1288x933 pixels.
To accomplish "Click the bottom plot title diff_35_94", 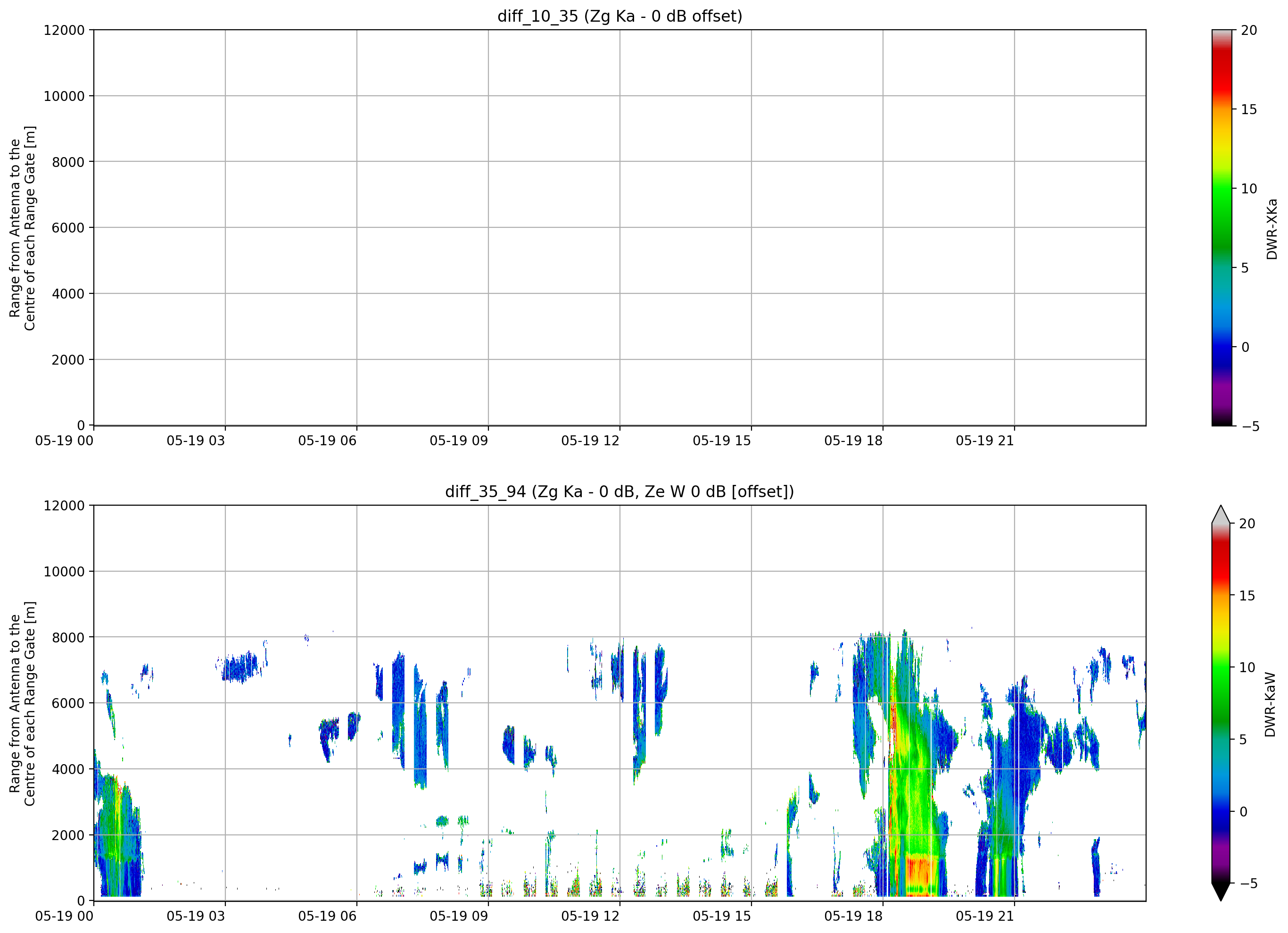I will coord(619,491).
